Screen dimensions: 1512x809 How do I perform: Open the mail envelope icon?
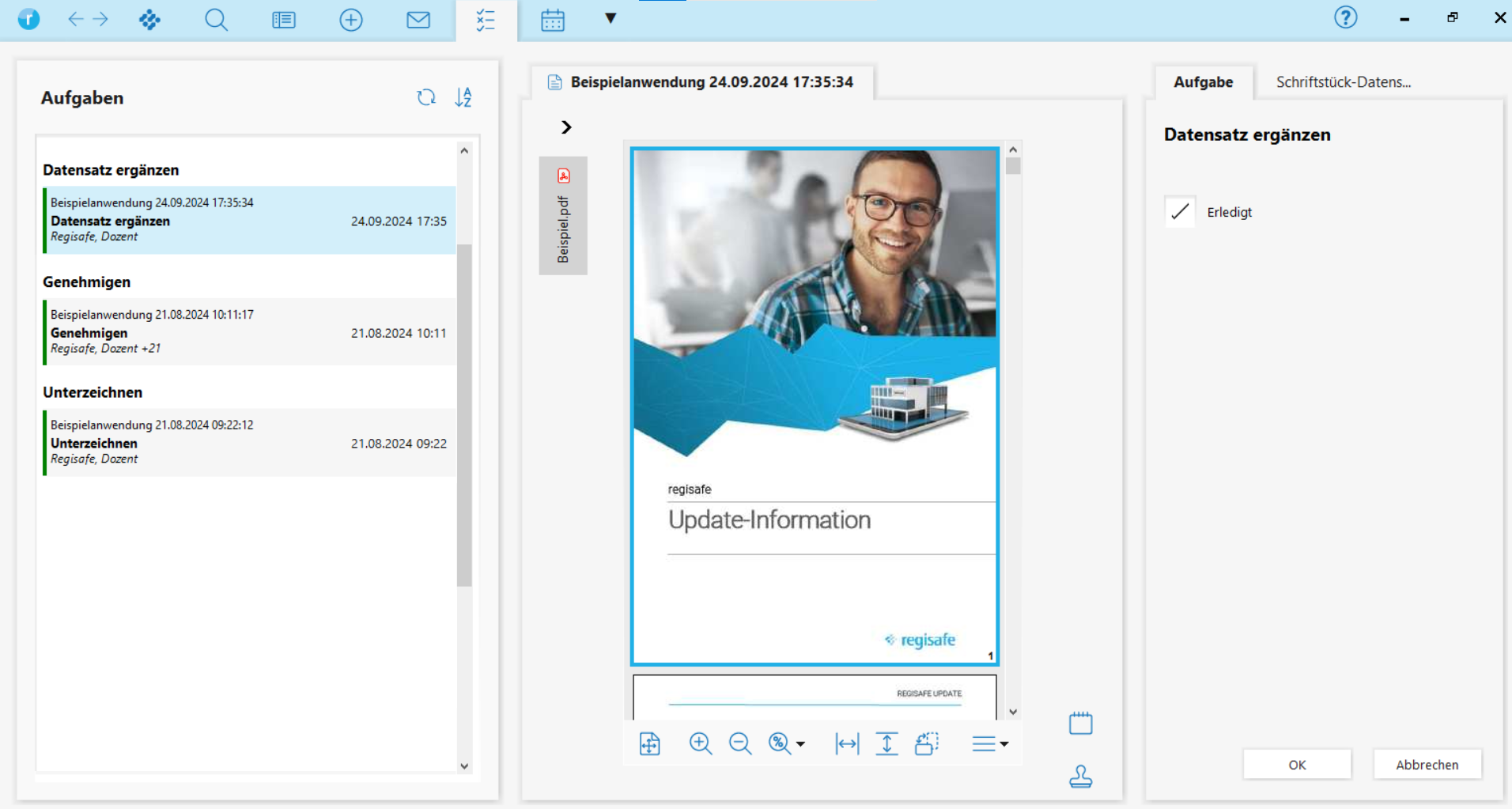[418, 20]
